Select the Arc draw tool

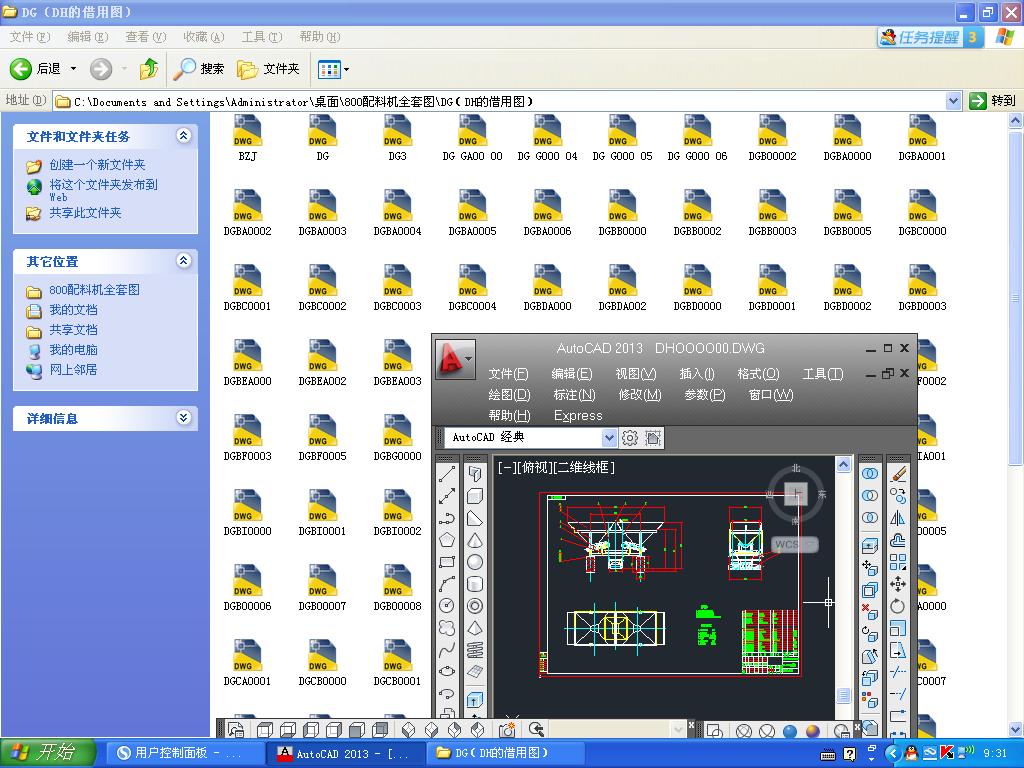pyautogui.click(x=447, y=584)
